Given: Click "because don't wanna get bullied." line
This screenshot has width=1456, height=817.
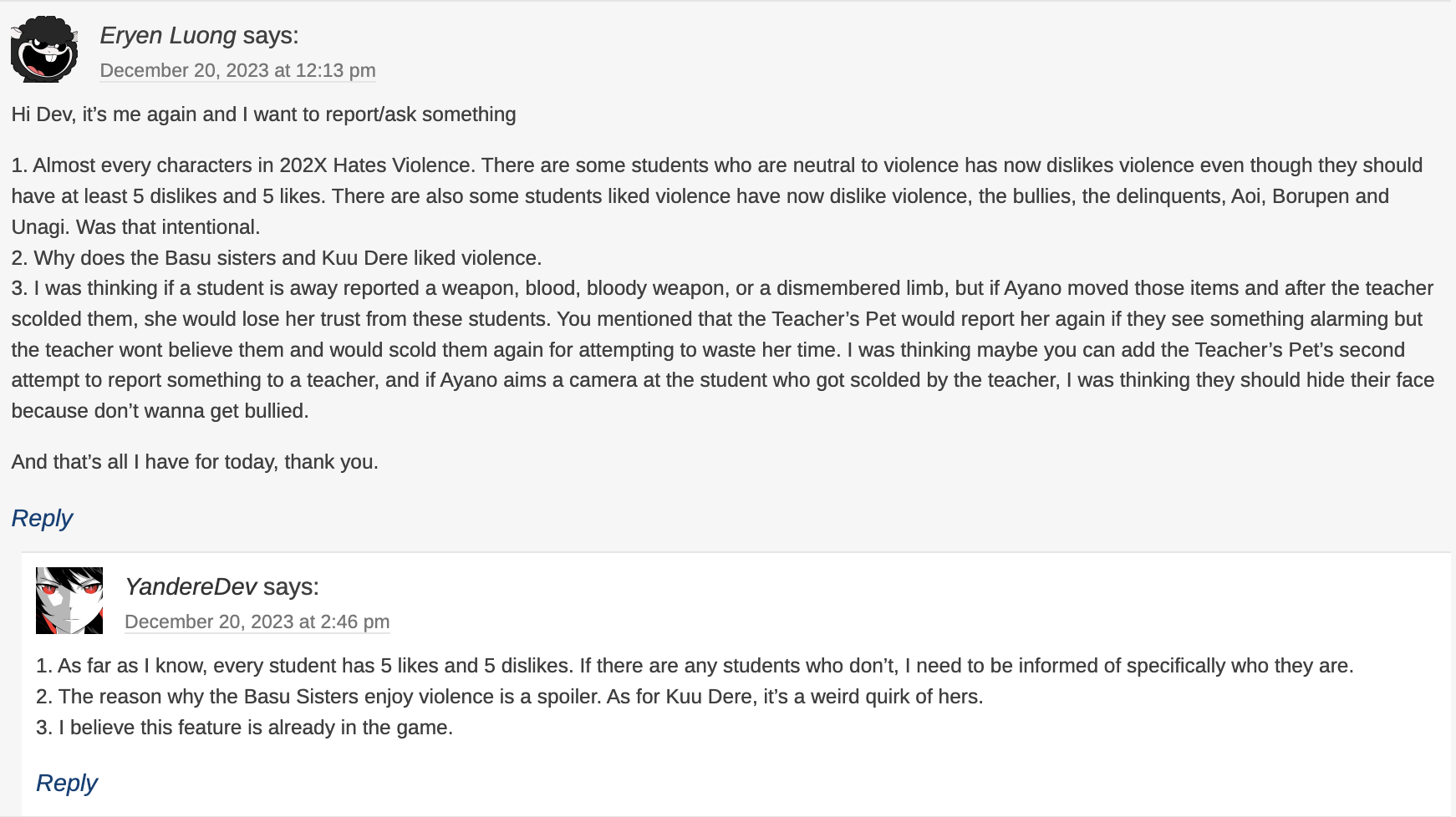Looking at the screenshot, I should (x=160, y=411).
